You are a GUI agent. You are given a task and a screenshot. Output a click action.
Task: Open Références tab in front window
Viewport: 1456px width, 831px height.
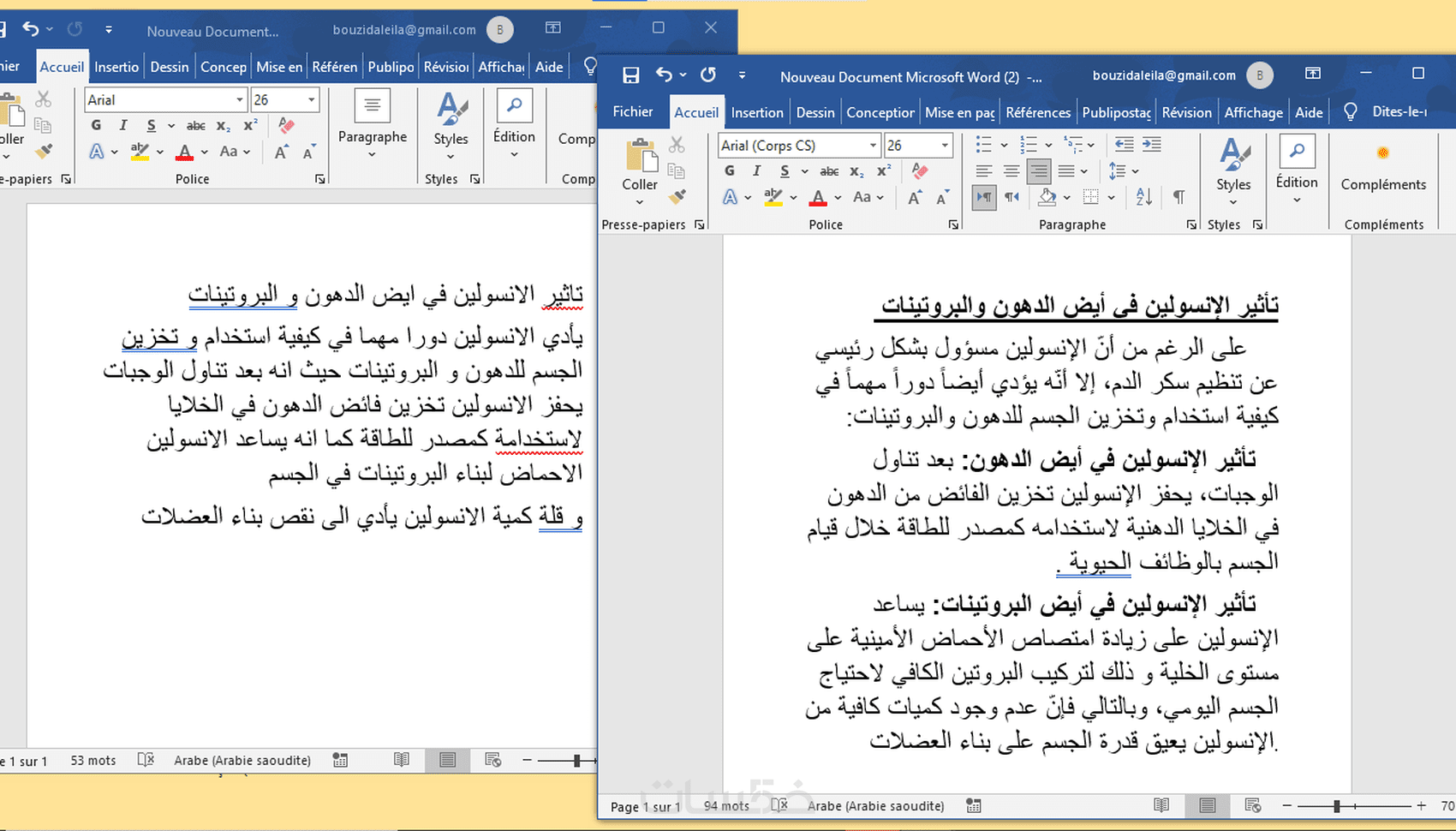click(x=1038, y=112)
